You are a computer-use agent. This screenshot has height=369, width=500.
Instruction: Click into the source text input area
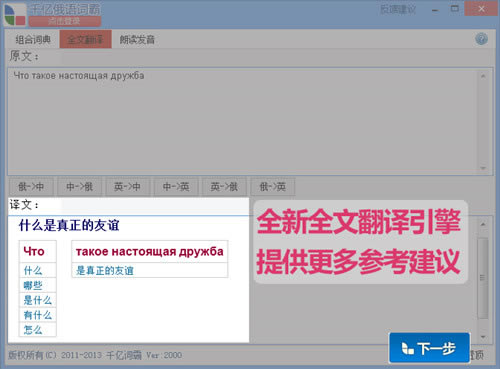[x=243, y=122]
